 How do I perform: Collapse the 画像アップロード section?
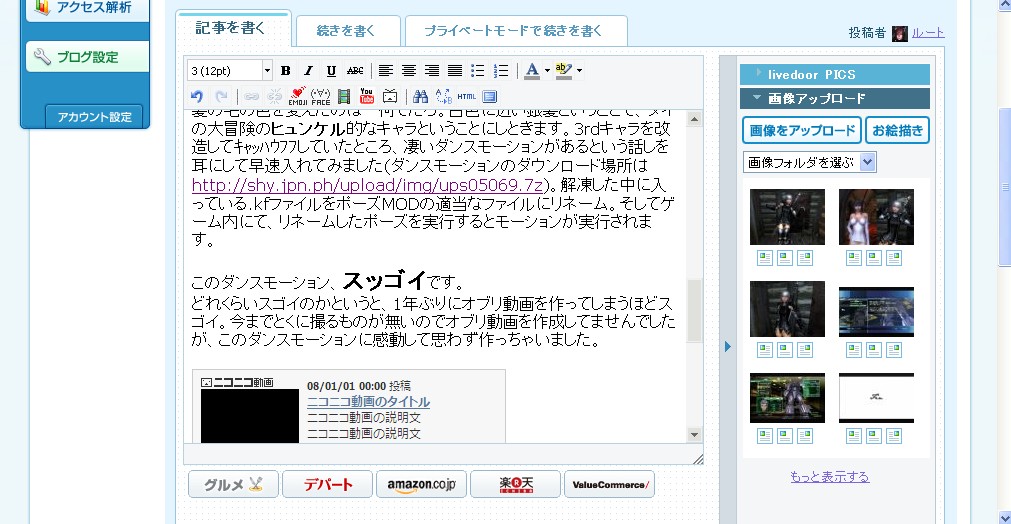[x=834, y=99]
